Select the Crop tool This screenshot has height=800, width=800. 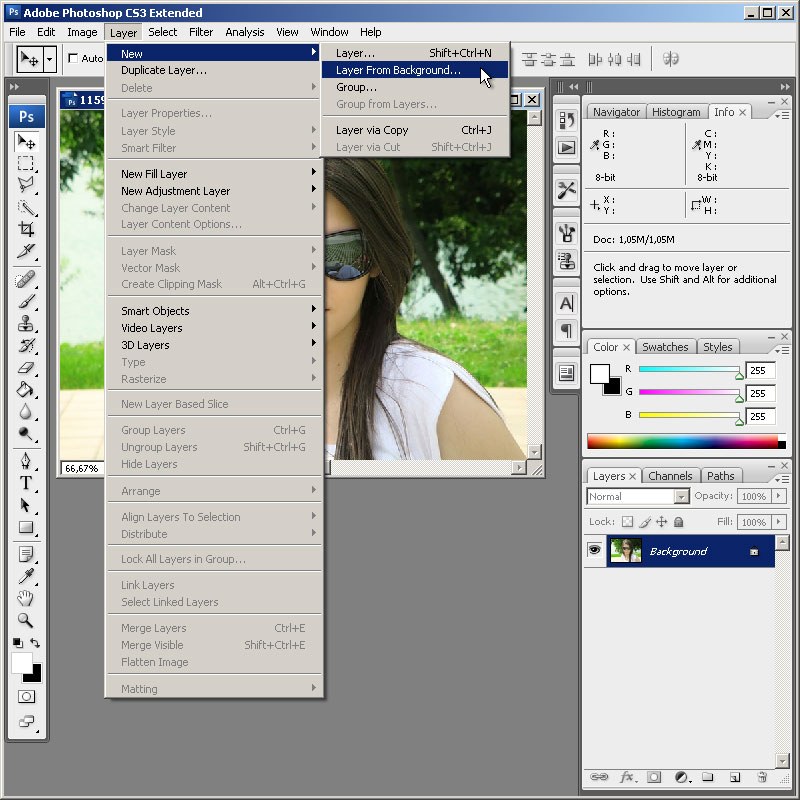pos(26,229)
